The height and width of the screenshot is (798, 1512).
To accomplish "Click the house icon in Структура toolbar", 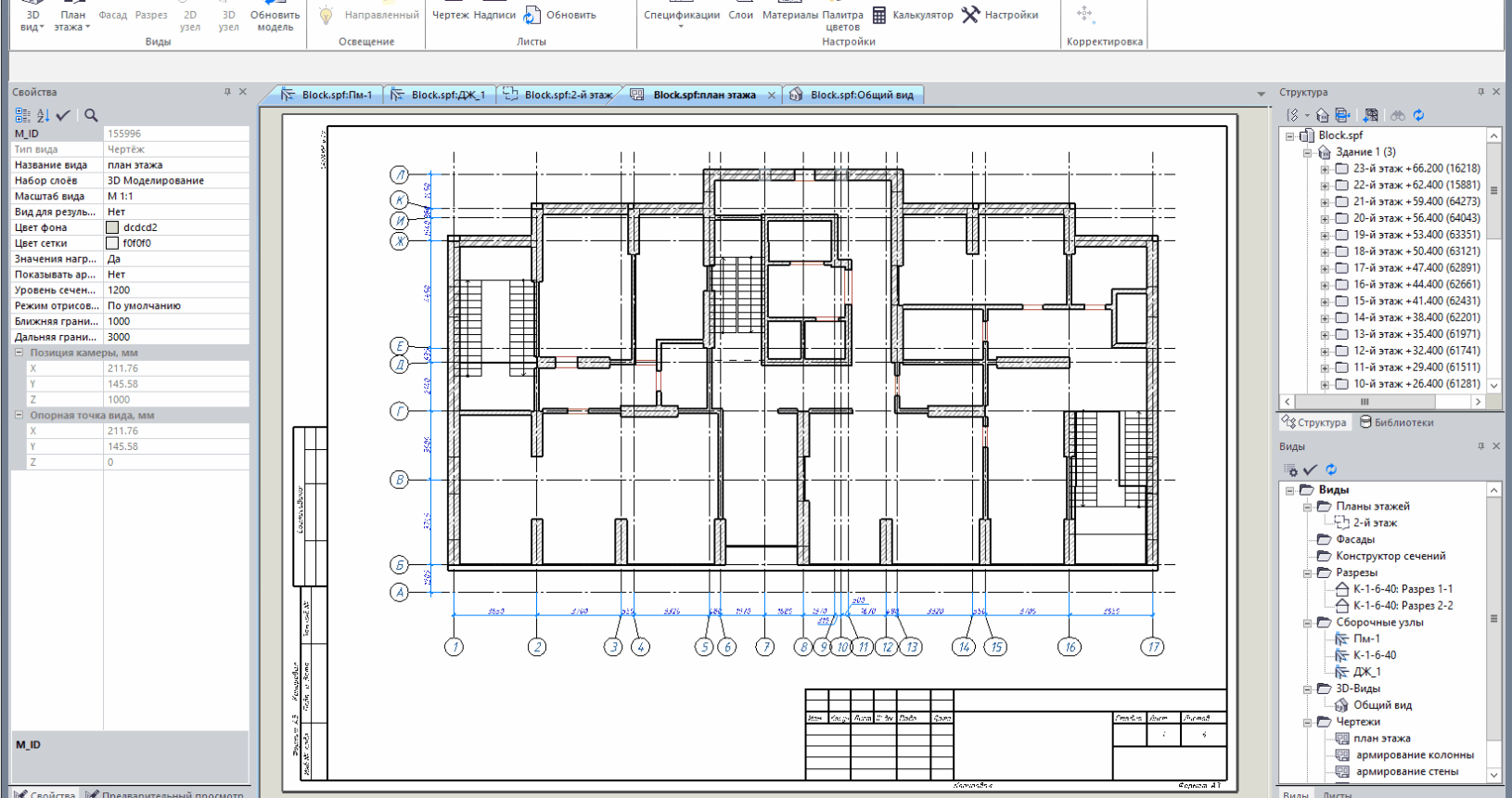I will 1323,115.
